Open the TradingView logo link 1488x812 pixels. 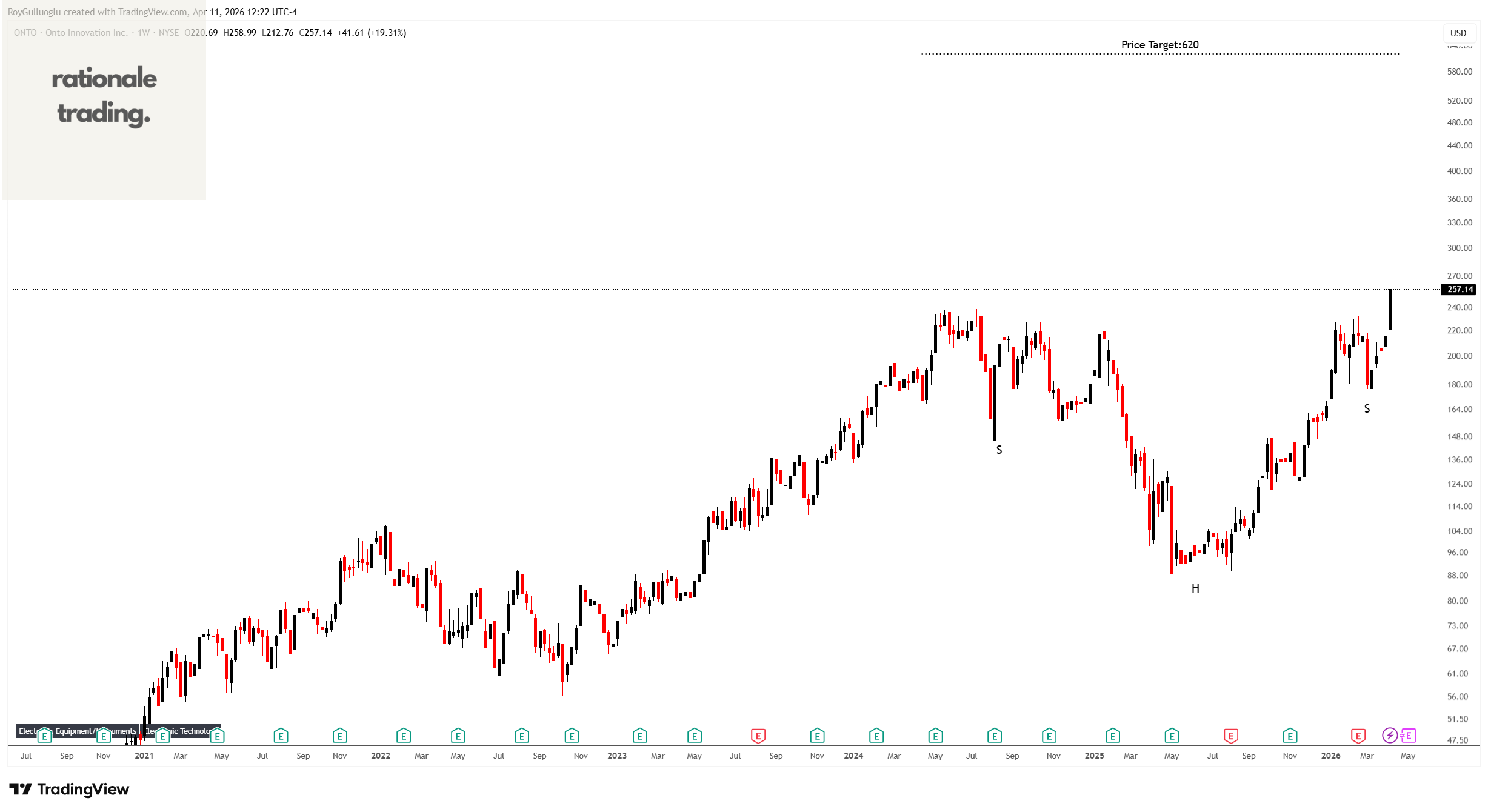click(x=69, y=789)
